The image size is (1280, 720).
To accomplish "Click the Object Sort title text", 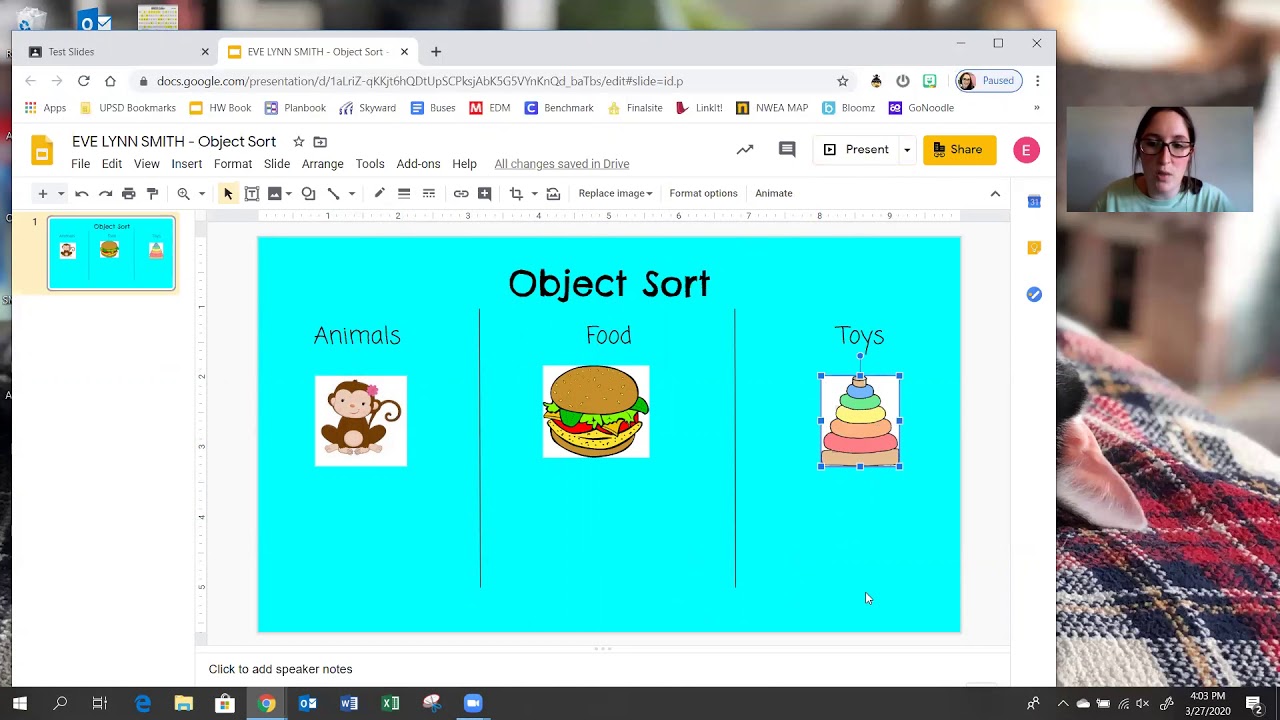I will (x=608, y=283).
